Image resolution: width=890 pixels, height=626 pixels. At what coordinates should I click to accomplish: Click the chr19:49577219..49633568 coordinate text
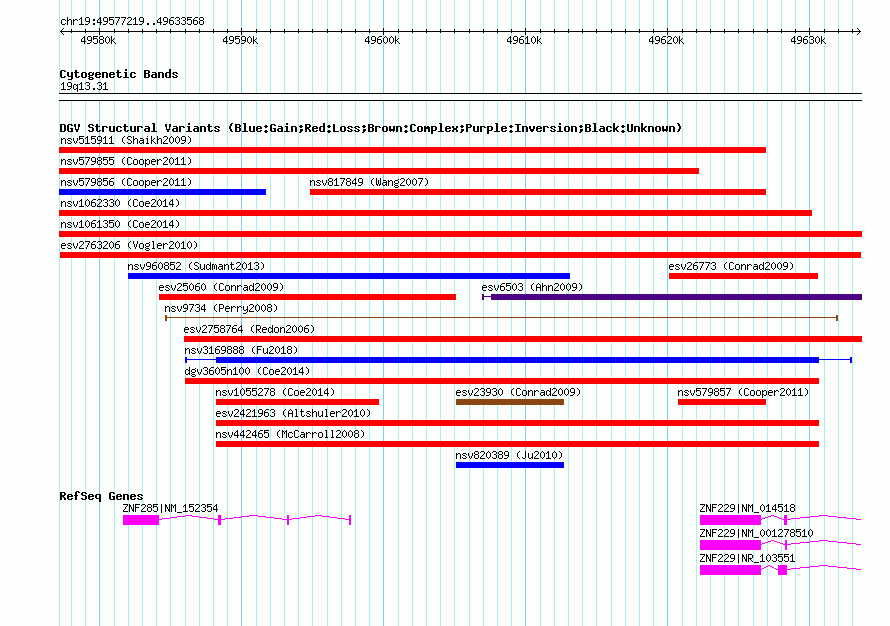(132, 21)
